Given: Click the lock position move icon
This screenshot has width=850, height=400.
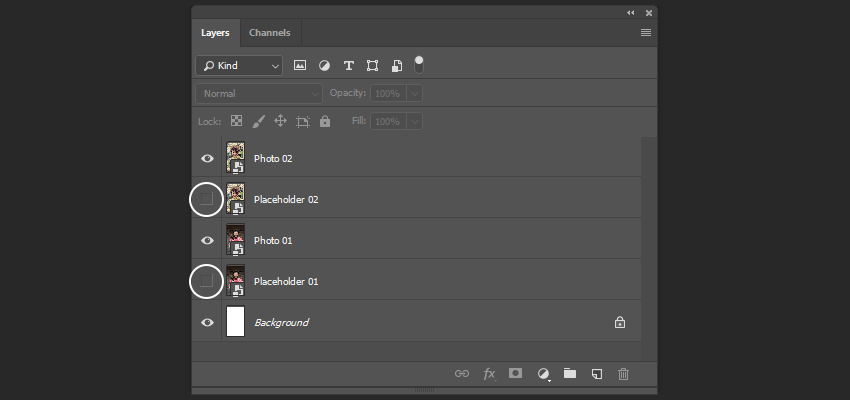Looking at the screenshot, I should point(280,120).
